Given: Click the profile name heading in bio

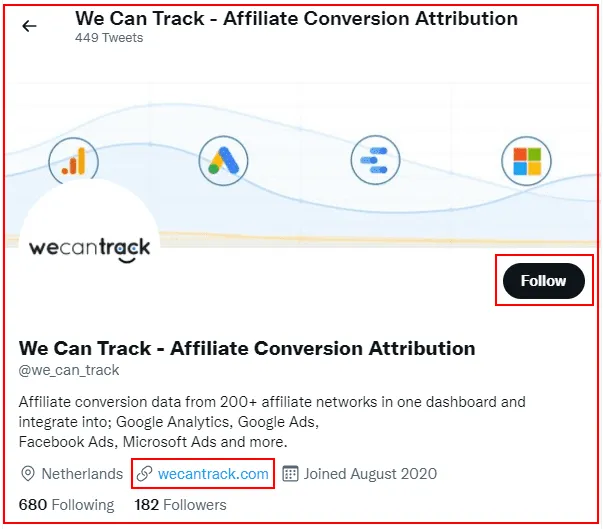Looking at the screenshot, I should [247, 348].
